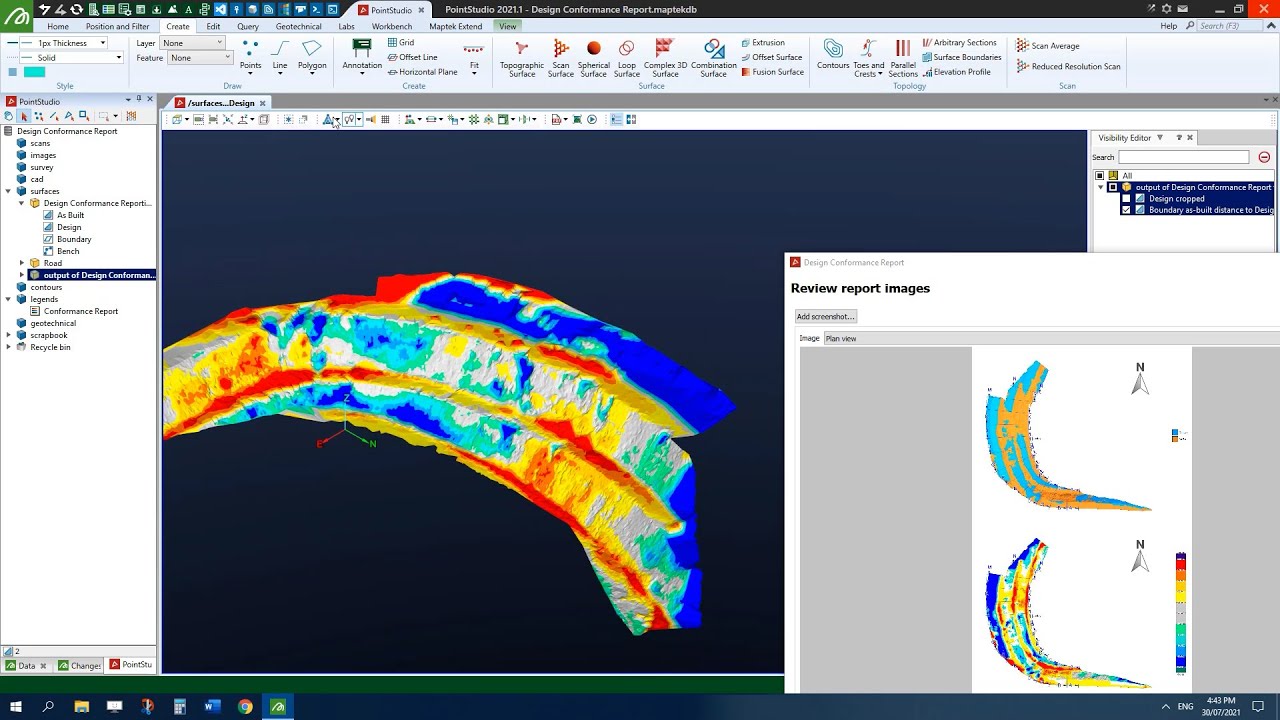
Task: Uncheck Boundary as-built distance to Design
Action: [1126, 211]
